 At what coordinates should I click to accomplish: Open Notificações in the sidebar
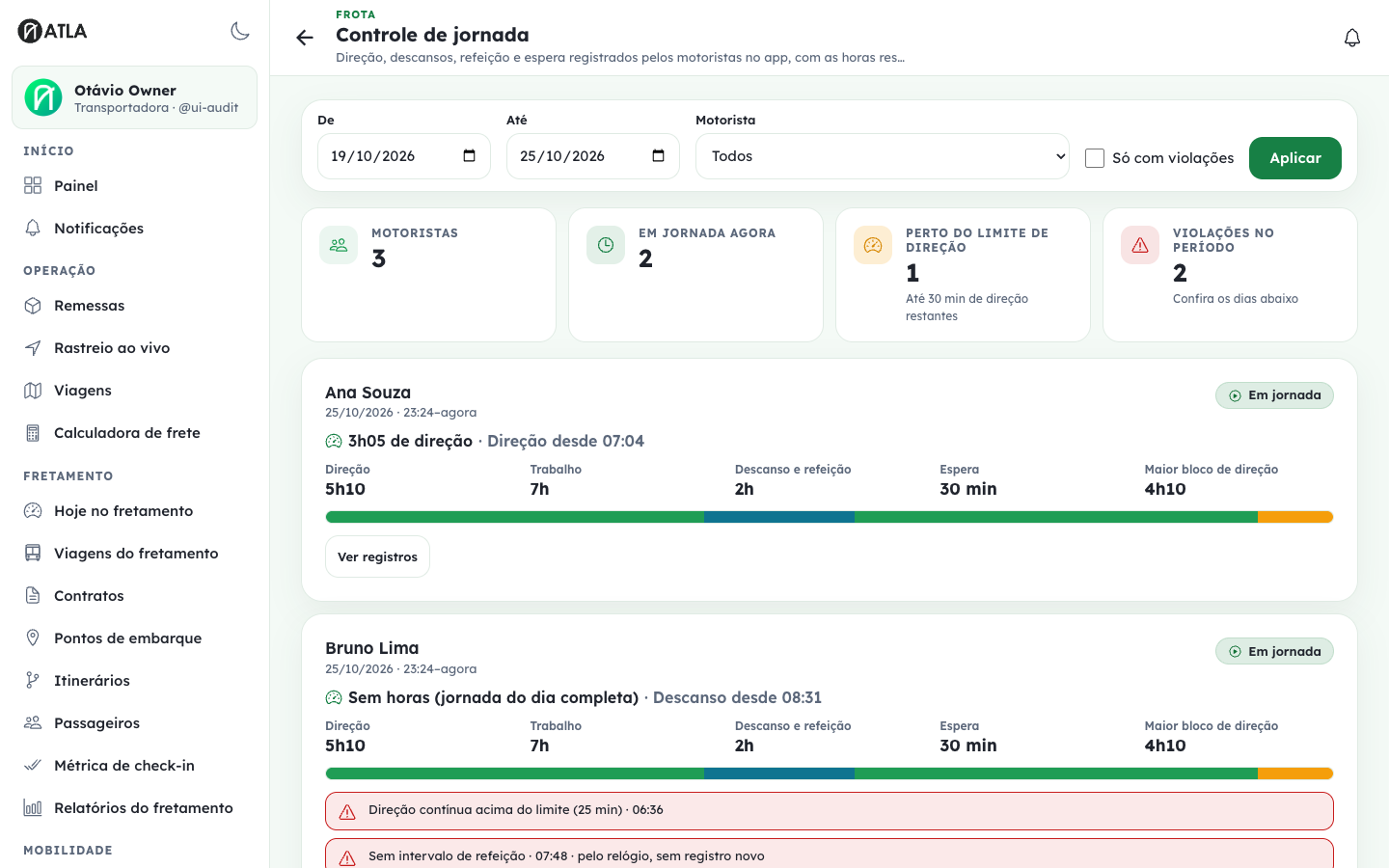point(135,229)
